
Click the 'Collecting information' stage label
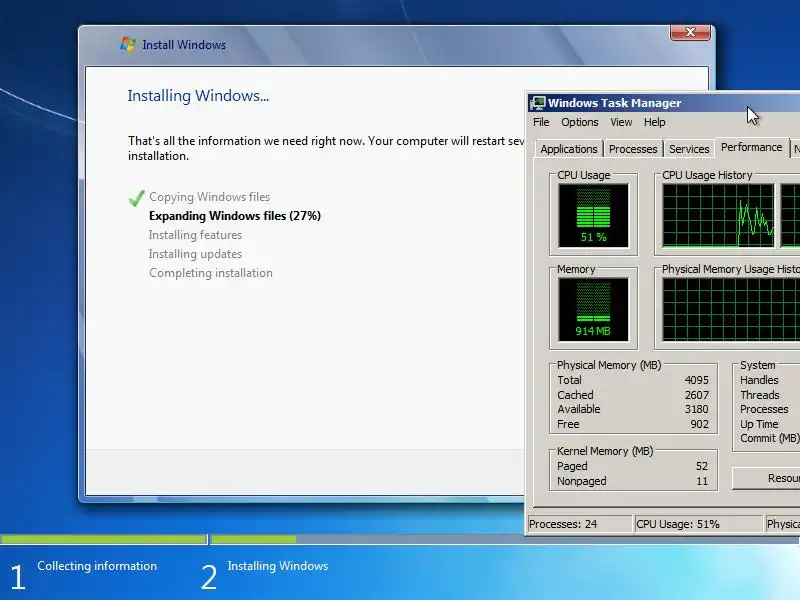pyautogui.click(x=97, y=566)
